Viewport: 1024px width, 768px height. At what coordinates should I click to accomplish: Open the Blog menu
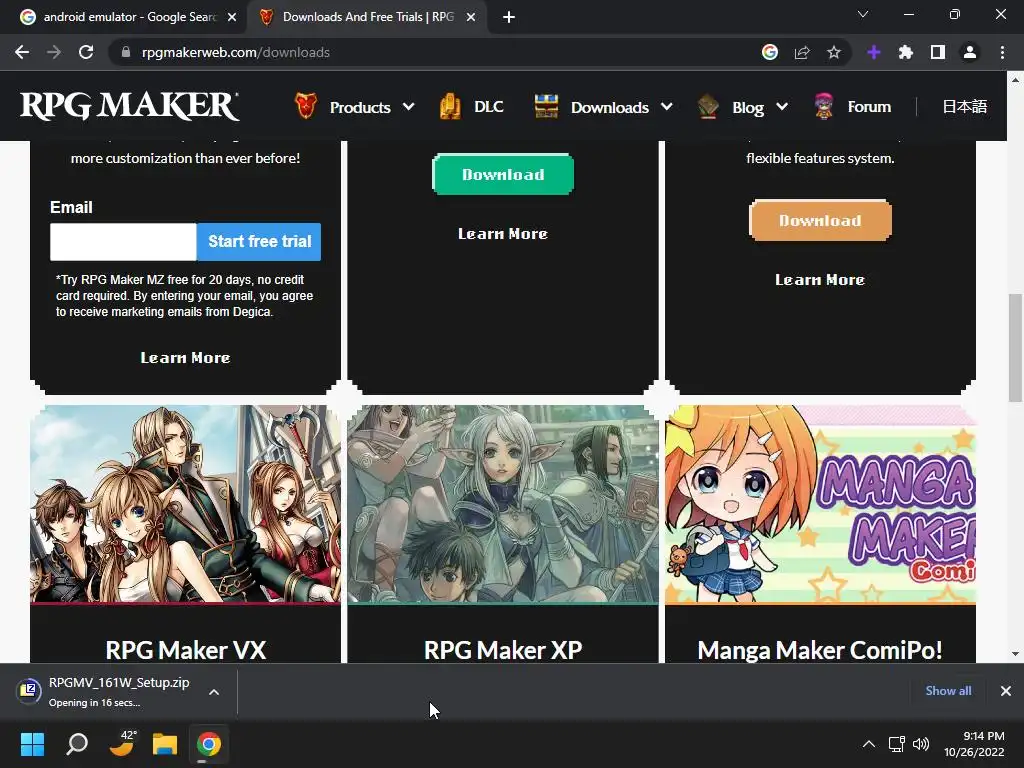point(748,108)
